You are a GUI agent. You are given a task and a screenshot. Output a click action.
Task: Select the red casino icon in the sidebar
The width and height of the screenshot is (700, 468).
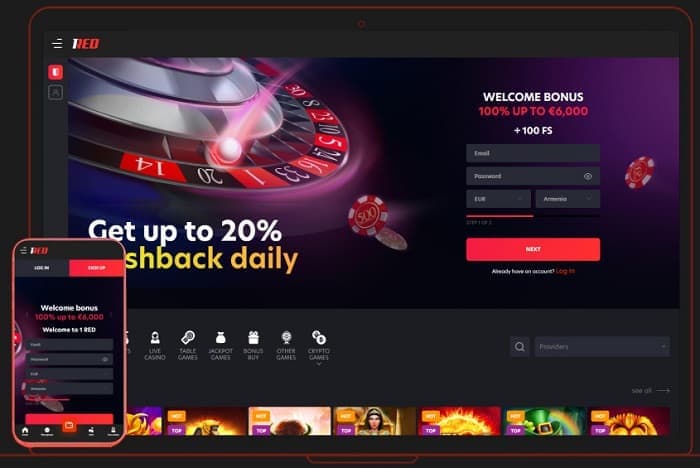coord(55,72)
